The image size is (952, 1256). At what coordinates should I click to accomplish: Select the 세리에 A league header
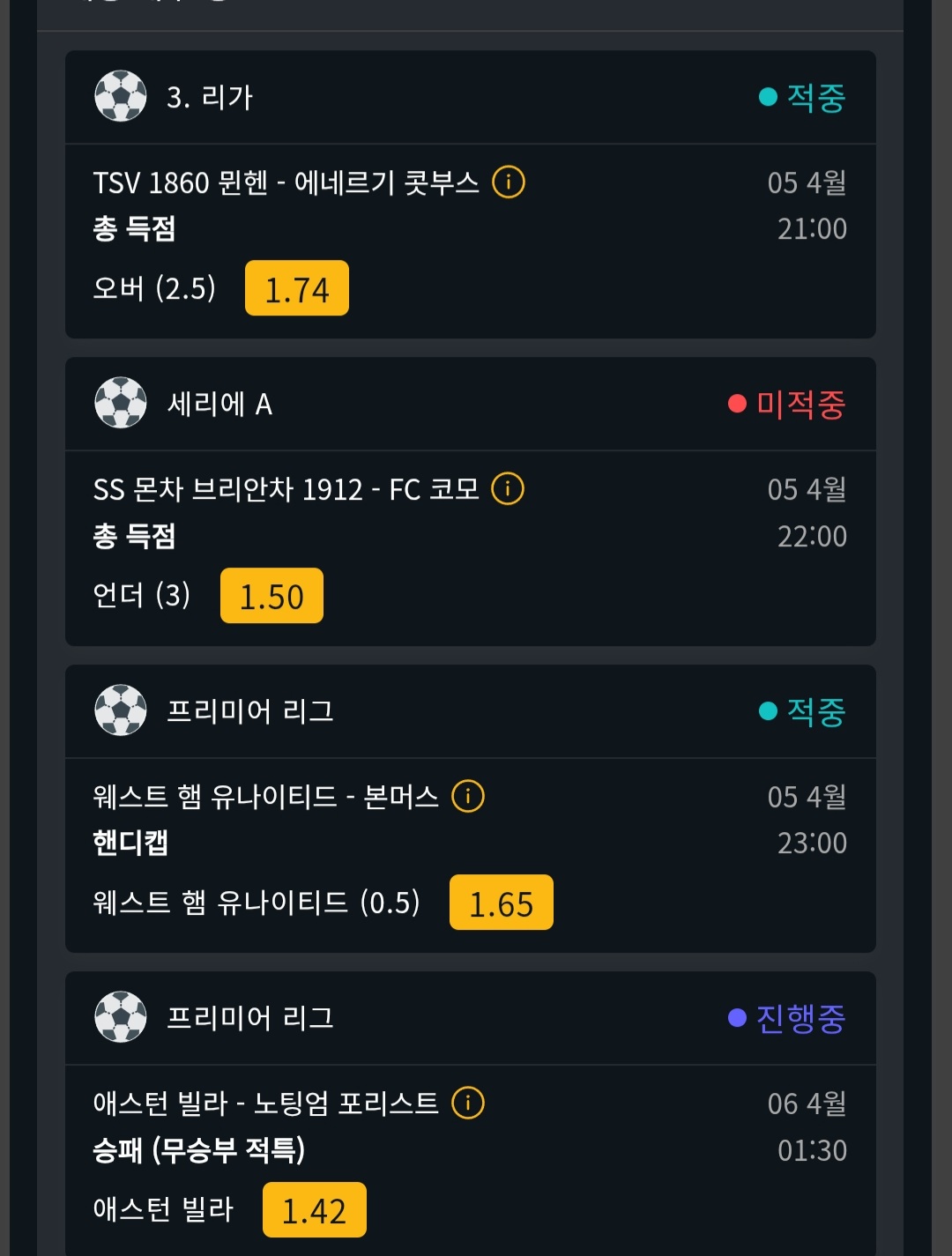pos(219,404)
